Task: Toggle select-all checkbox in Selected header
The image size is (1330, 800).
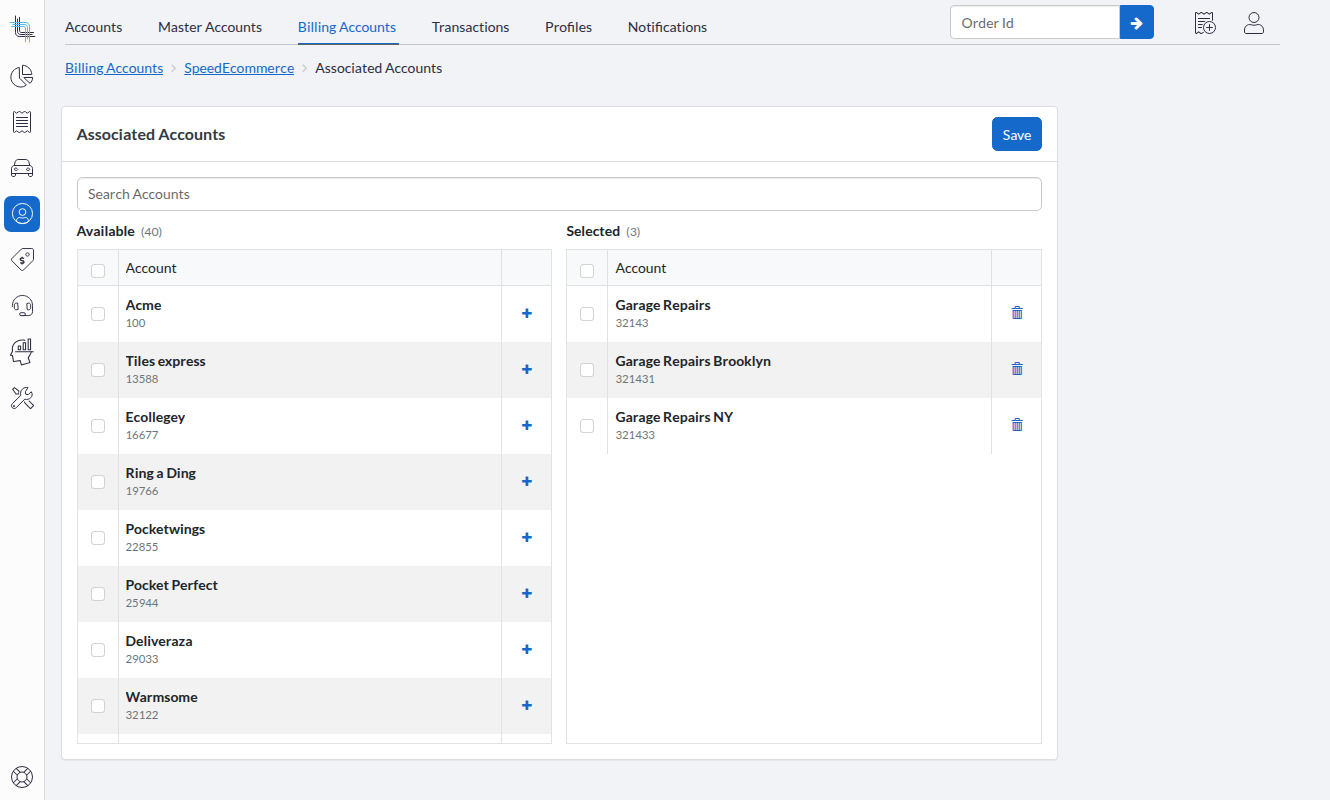Action: click(x=587, y=270)
